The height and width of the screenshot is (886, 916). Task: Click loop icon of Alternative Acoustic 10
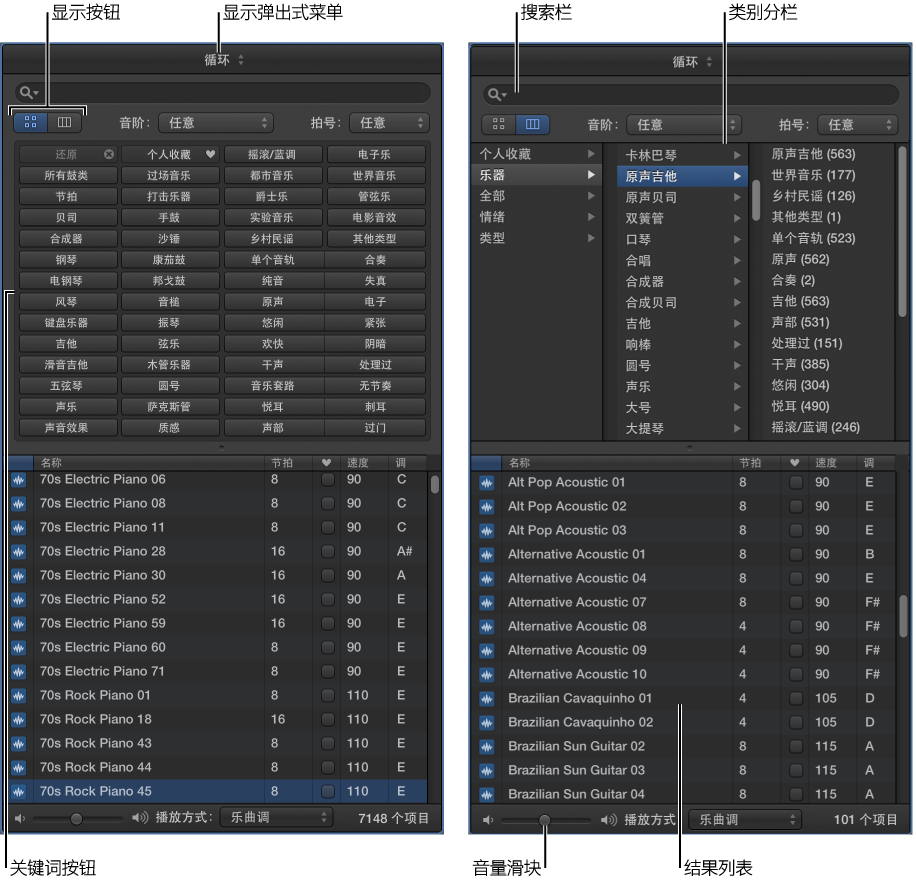(x=487, y=675)
